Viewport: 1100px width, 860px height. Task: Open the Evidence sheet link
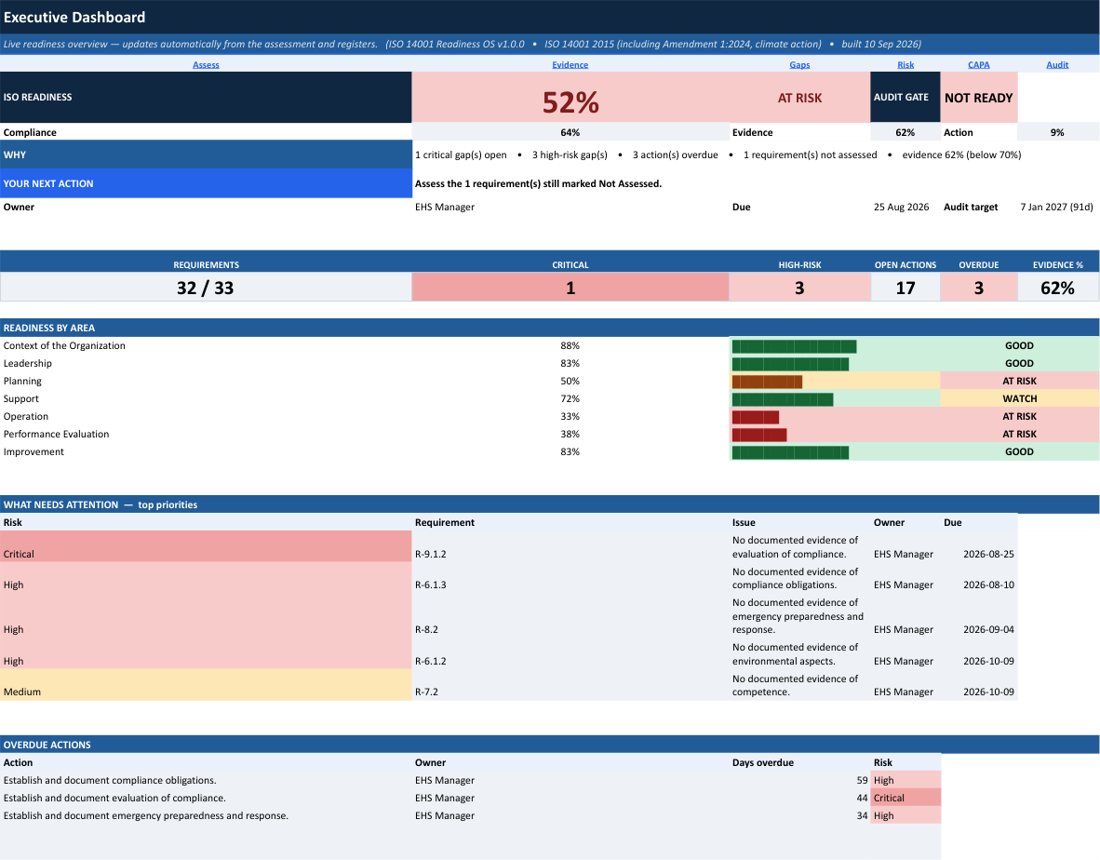pyautogui.click(x=570, y=65)
